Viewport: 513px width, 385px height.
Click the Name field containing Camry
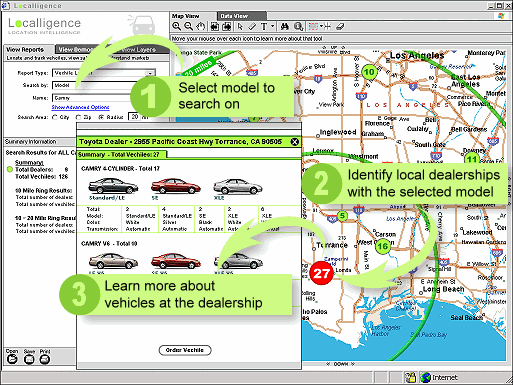(94, 98)
